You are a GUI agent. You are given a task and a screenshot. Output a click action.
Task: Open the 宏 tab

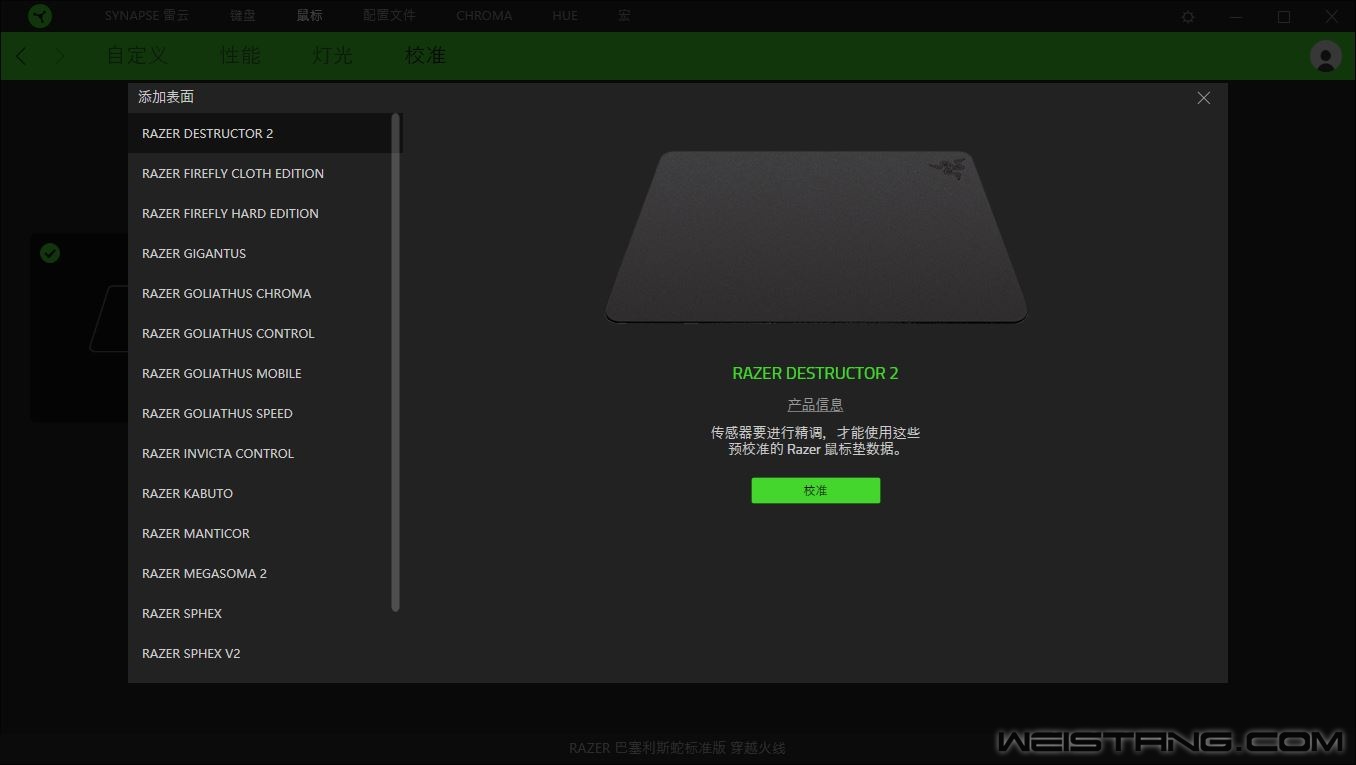coord(624,16)
